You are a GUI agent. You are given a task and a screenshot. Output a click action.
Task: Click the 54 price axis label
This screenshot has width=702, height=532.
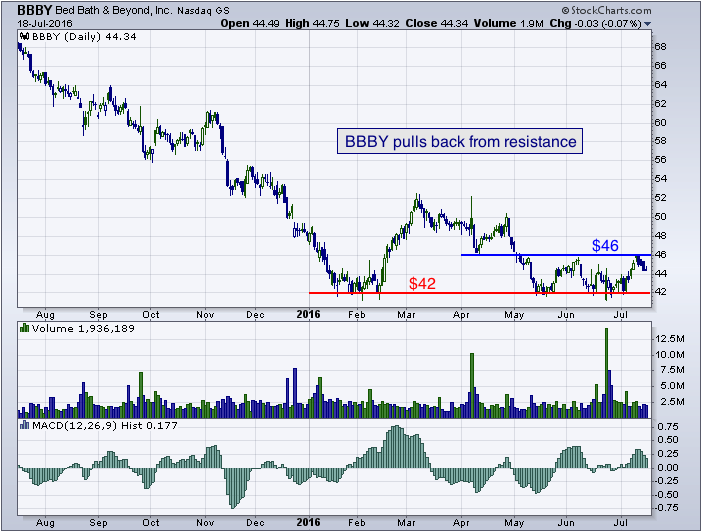(x=660, y=179)
